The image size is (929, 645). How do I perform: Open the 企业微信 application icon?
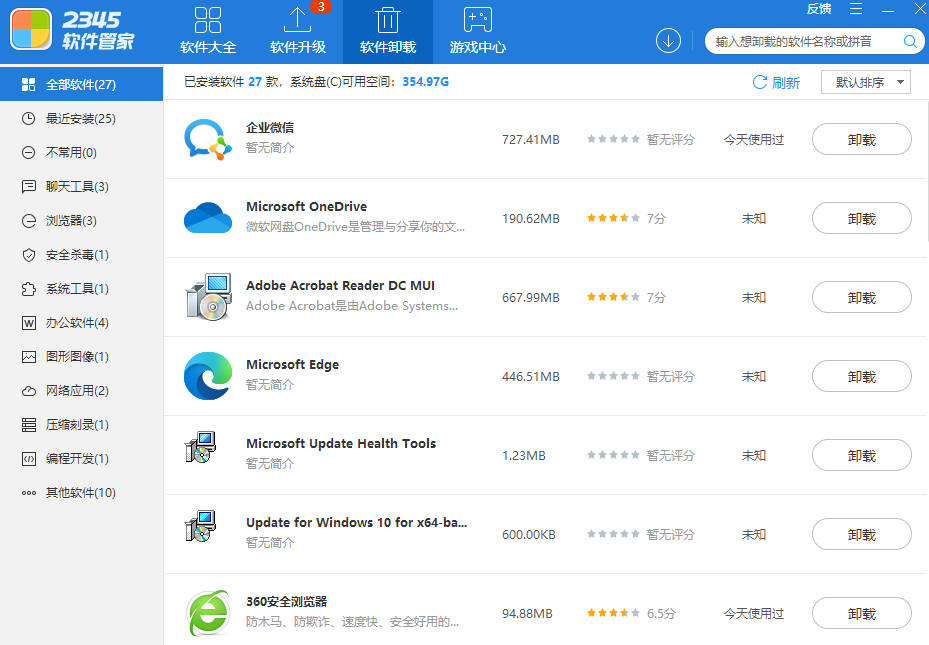click(207, 139)
